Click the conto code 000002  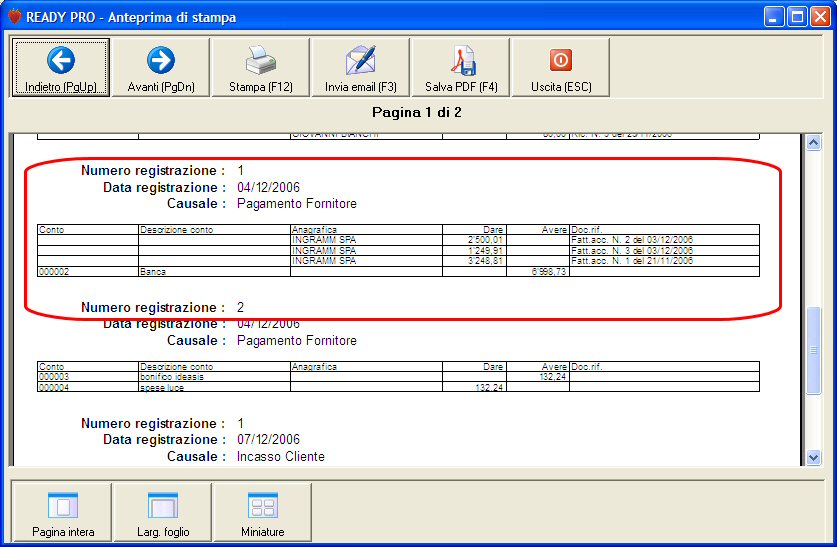(x=54, y=272)
